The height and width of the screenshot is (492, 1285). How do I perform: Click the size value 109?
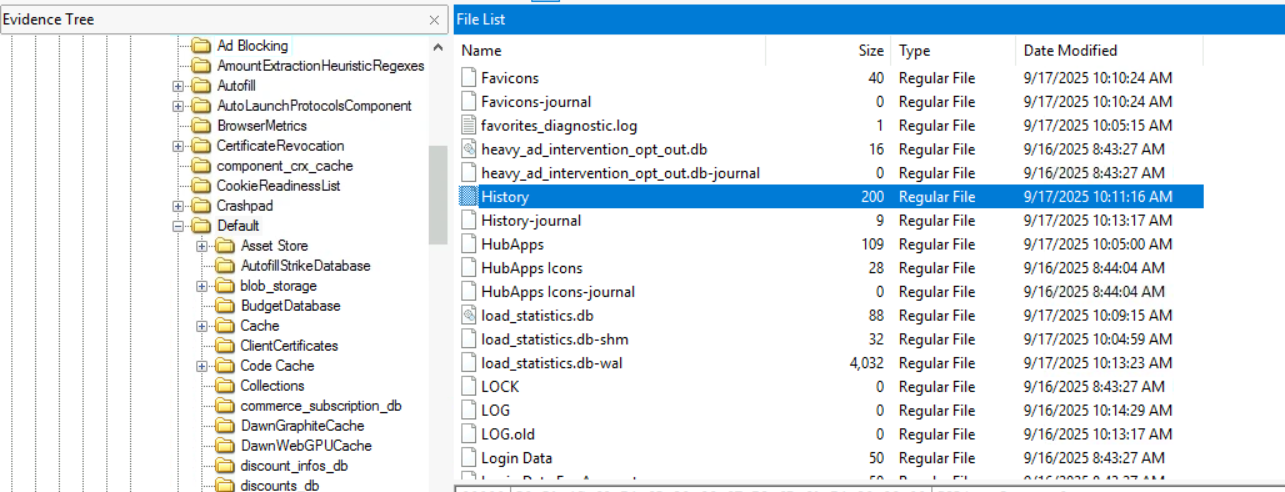click(872, 244)
